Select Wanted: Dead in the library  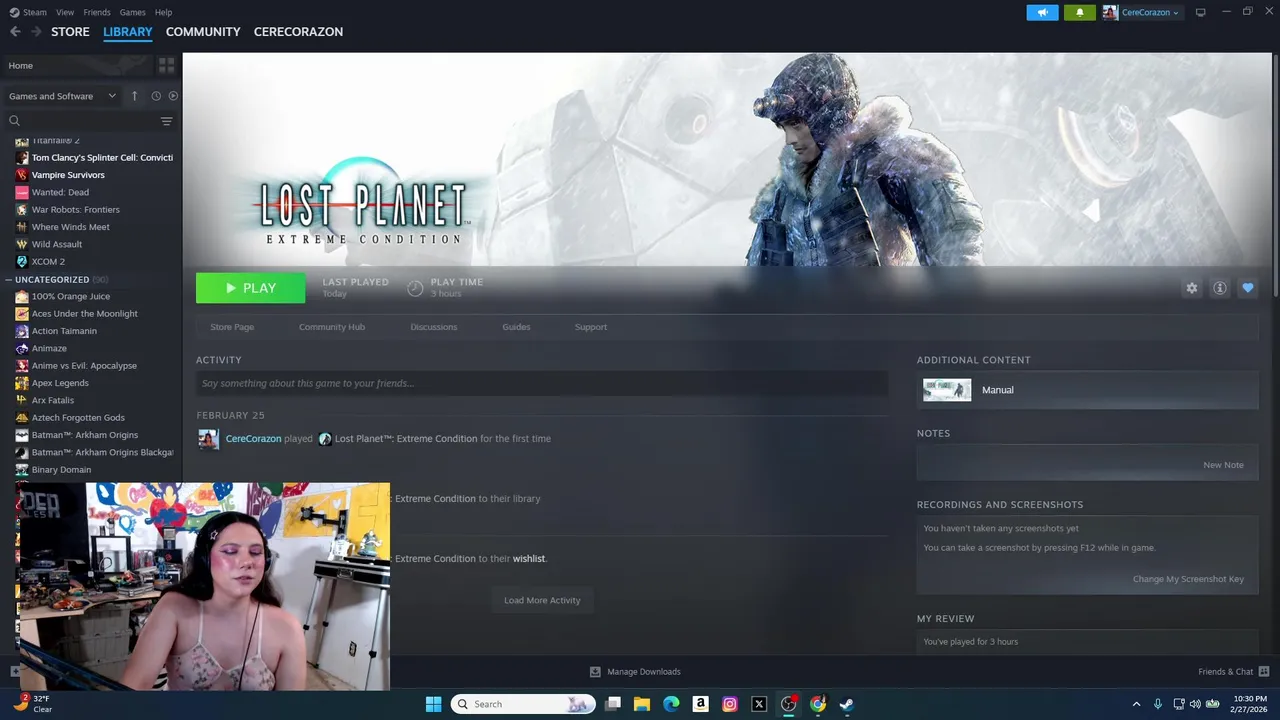click(x=60, y=192)
